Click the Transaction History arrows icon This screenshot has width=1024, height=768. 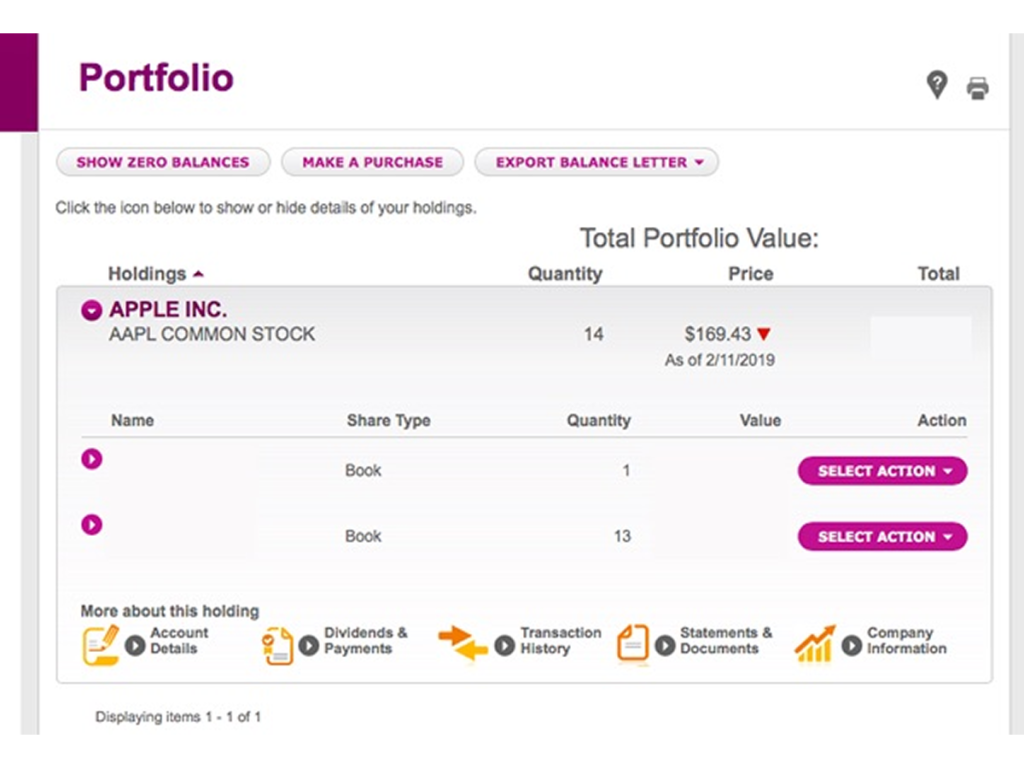pos(463,644)
